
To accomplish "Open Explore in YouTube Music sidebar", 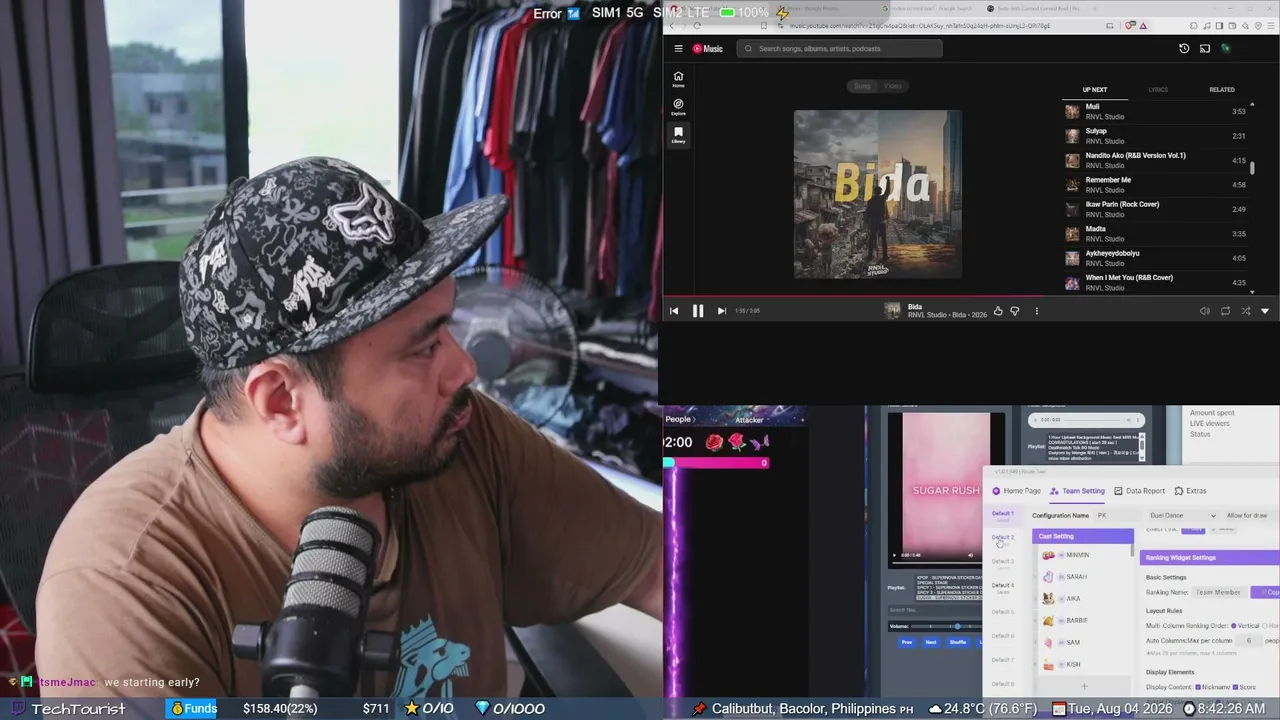I will click(678, 107).
